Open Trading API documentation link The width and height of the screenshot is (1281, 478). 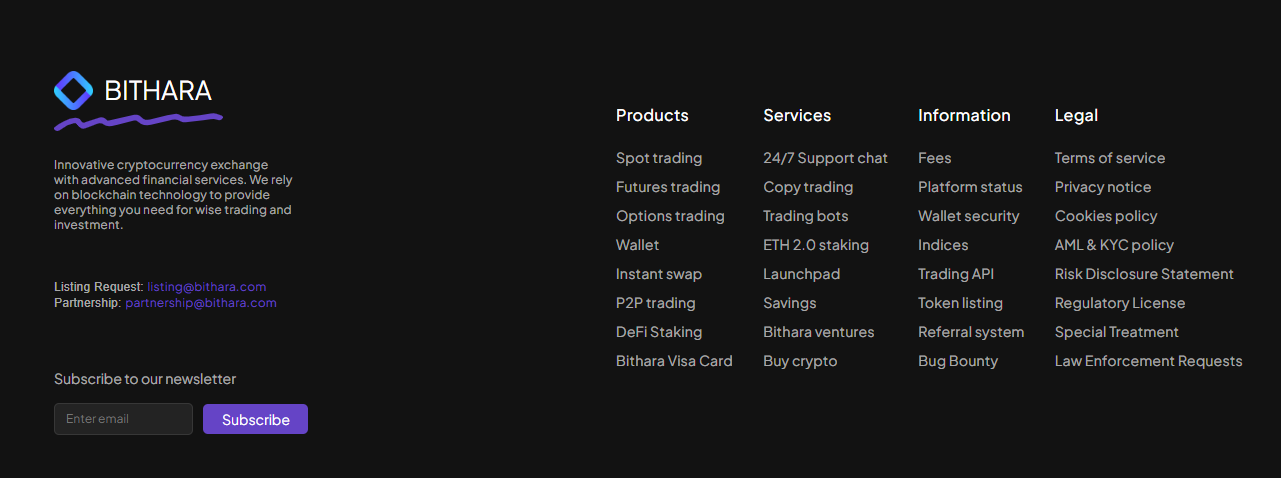[956, 274]
